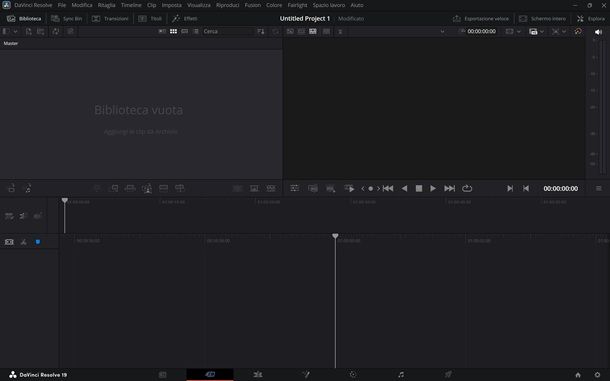Jump to the last frame
Image resolution: width=610 pixels, height=381 pixels.
coord(449,188)
